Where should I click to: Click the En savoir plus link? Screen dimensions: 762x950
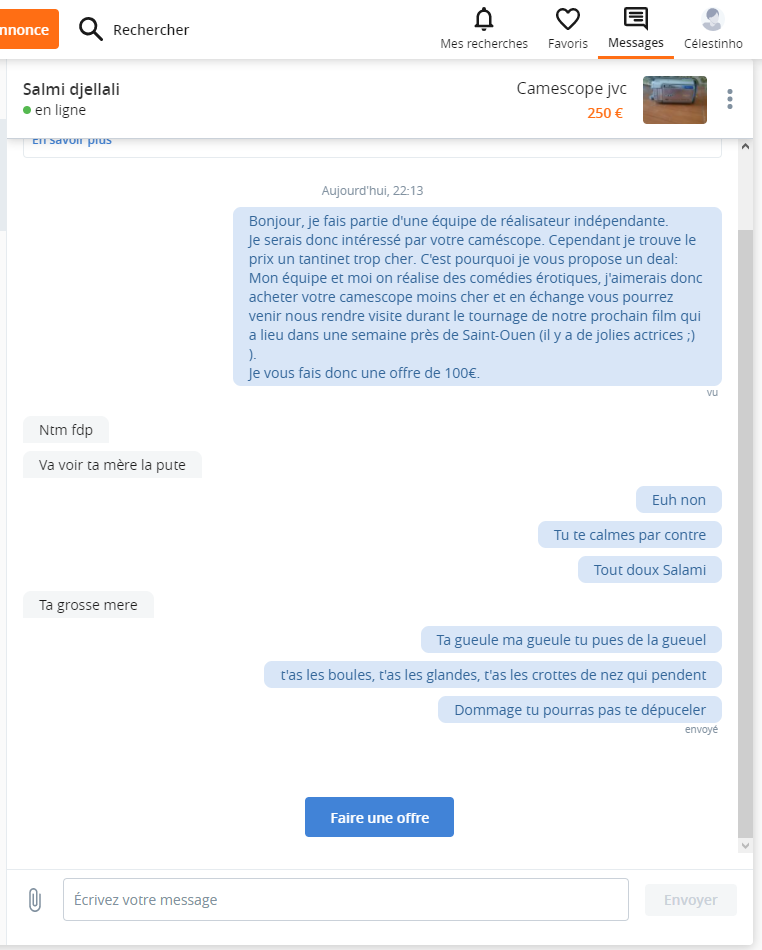click(71, 141)
